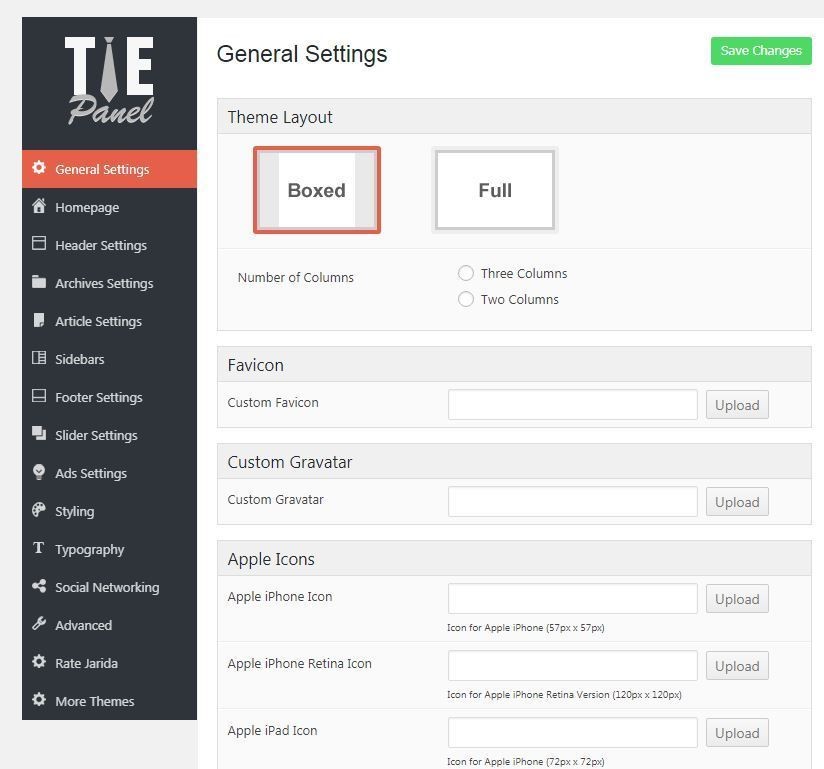Viewport: 824px width, 769px height.
Task: Choose the Full theme layout
Action: [x=494, y=190]
